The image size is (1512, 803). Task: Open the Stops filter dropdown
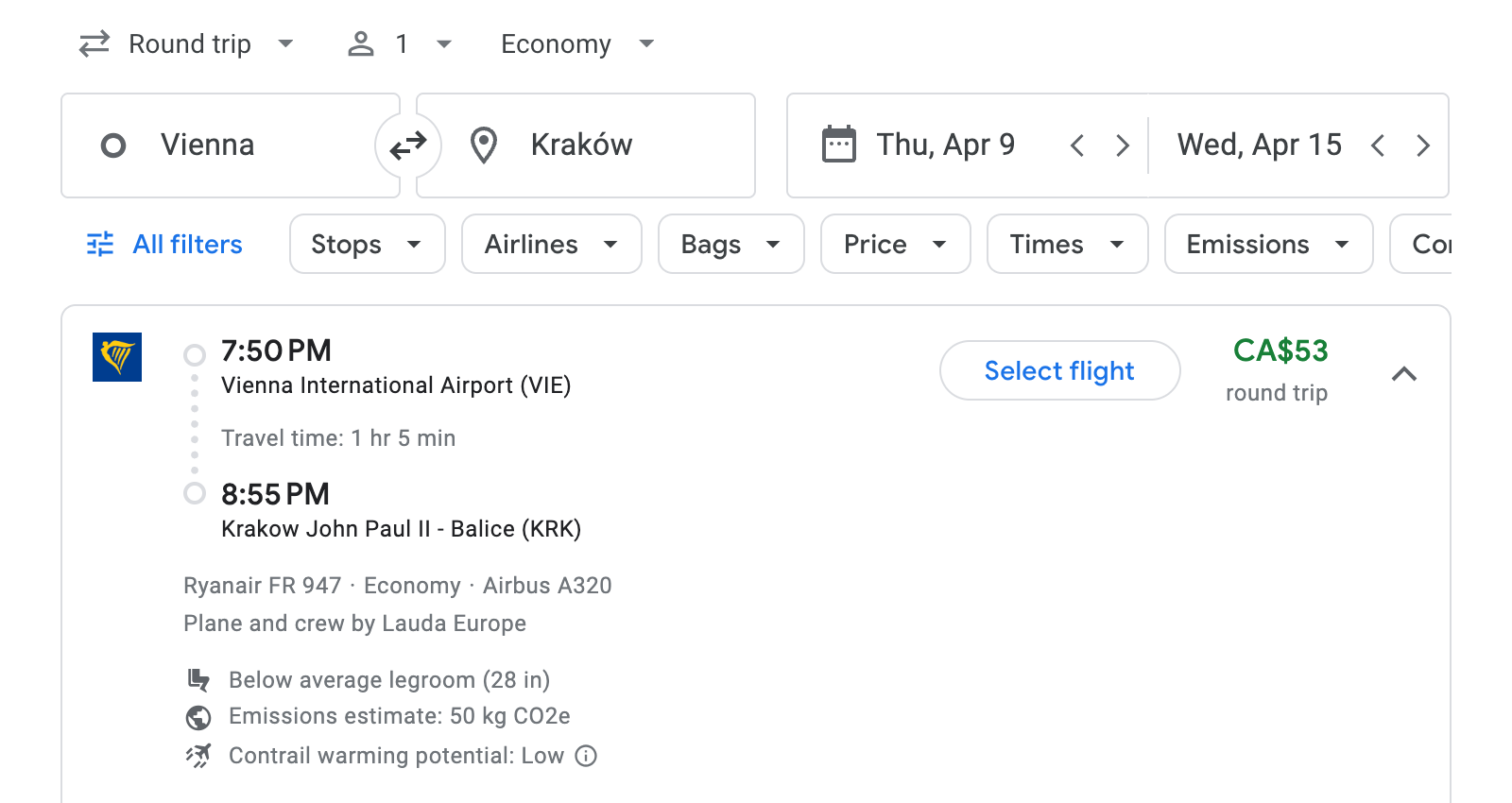[367, 244]
